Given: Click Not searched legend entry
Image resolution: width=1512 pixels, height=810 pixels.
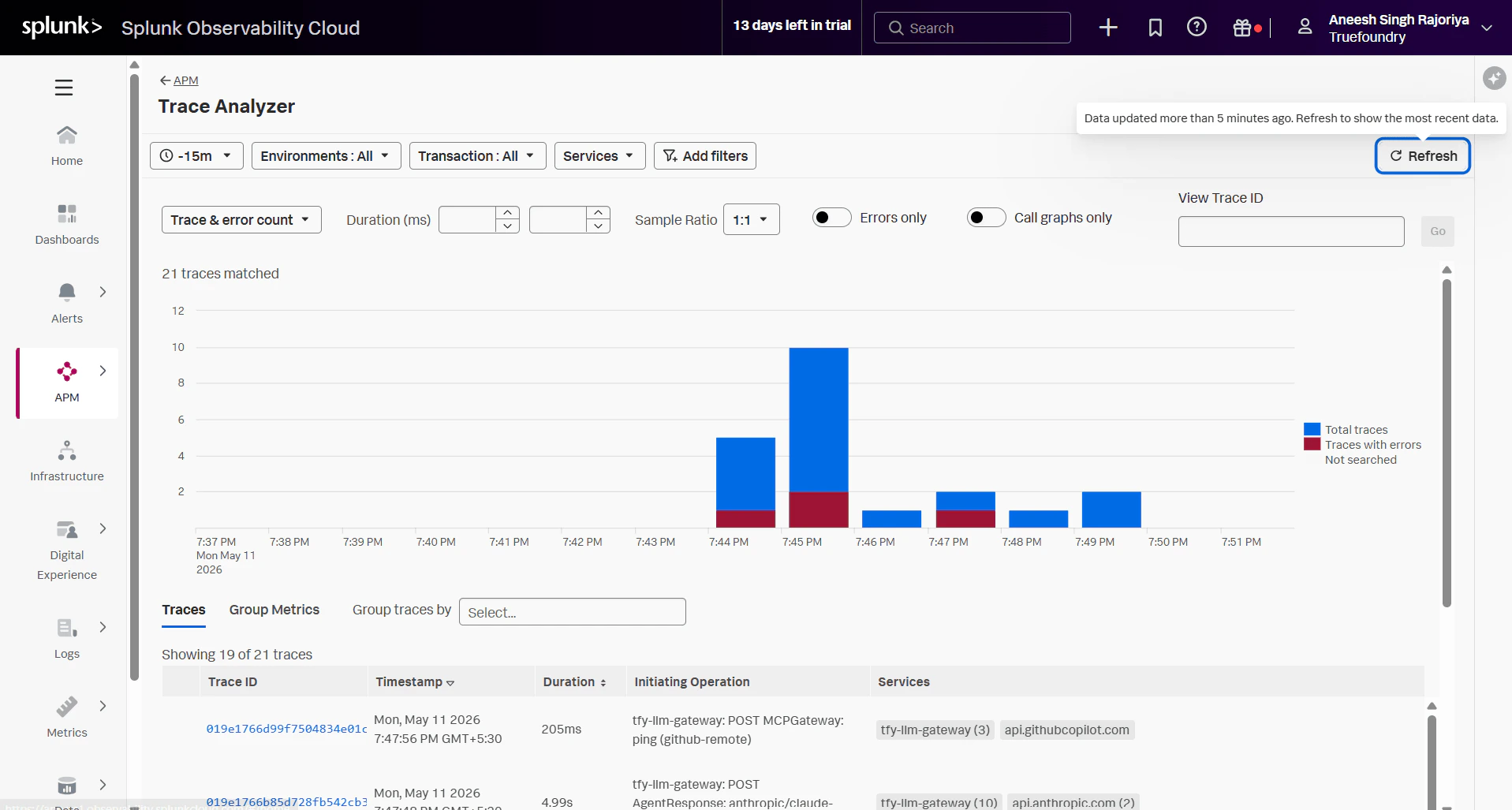Looking at the screenshot, I should click(x=1361, y=460).
